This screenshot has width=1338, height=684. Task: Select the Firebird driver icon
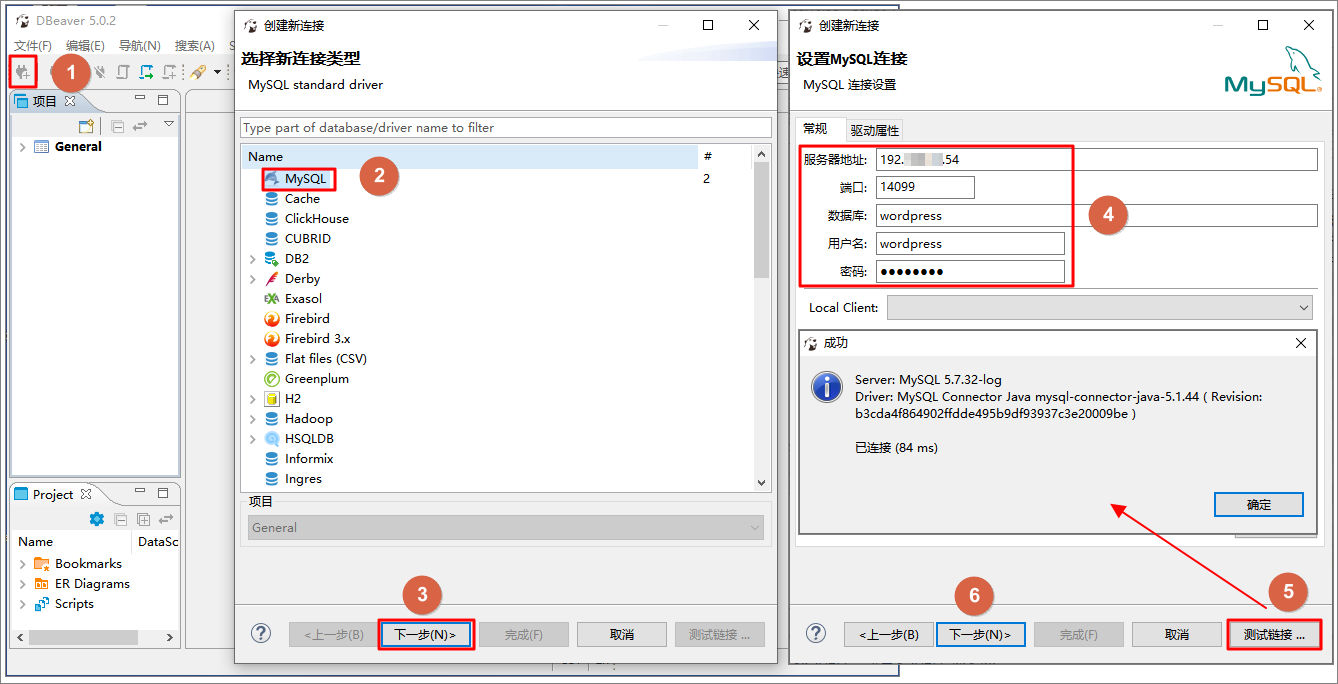(272, 319)
